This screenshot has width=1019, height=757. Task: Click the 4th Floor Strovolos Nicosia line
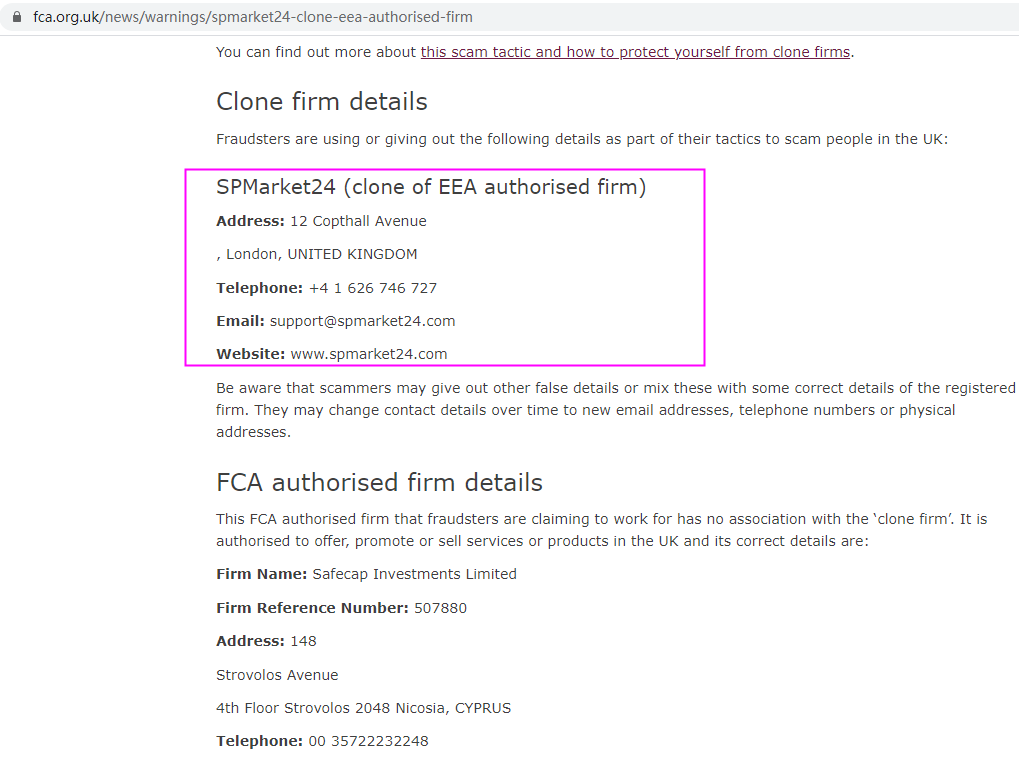pos(363,708)
